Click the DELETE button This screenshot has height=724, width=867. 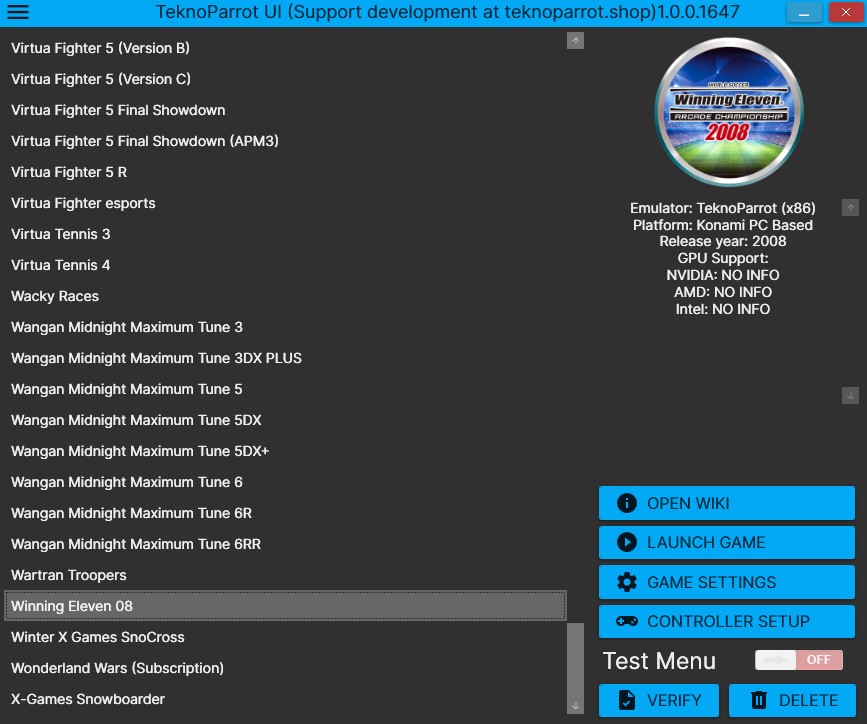coord(792,700)
